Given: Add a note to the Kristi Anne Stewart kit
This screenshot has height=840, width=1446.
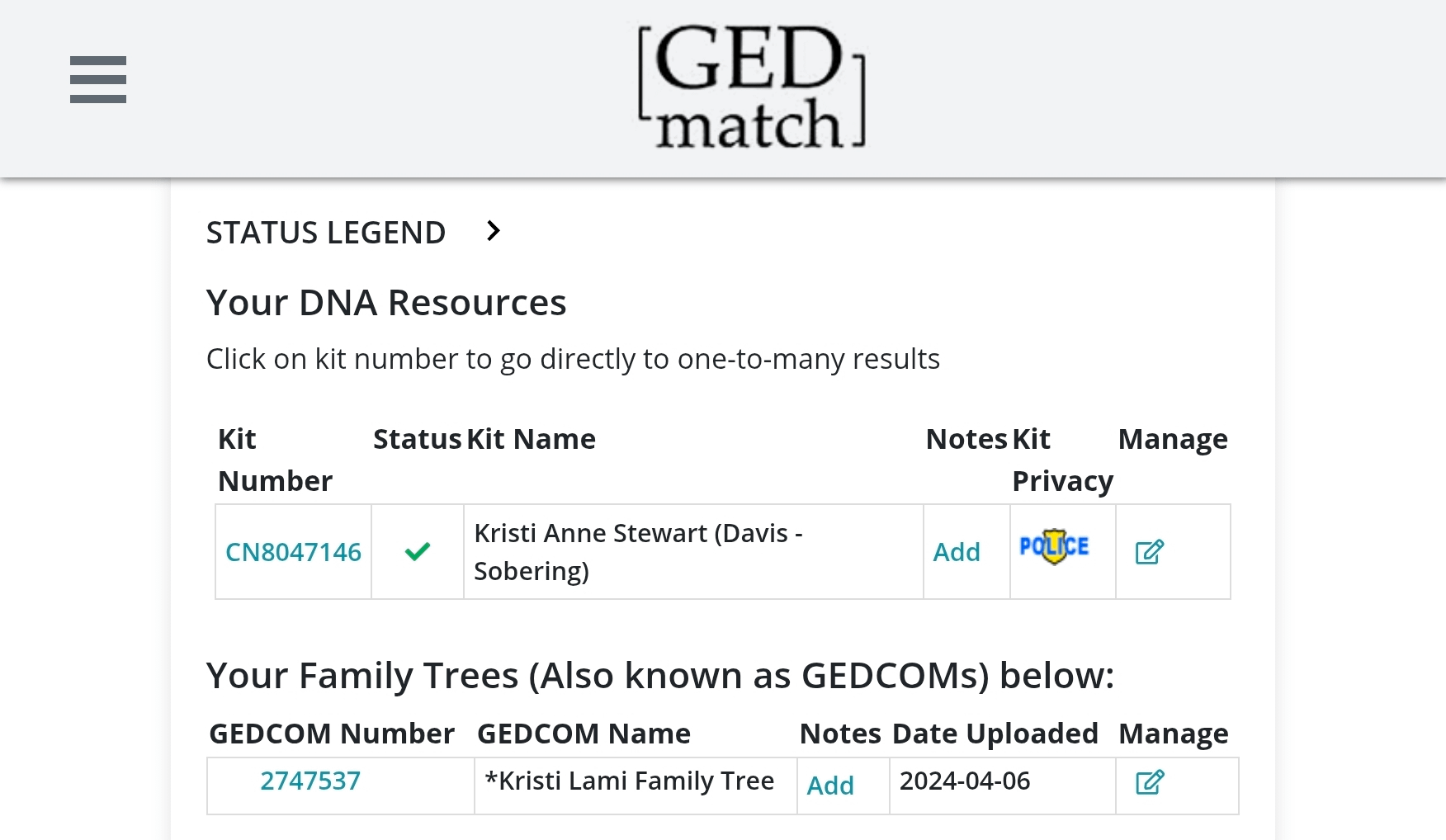Looking at the screenshot, I should coord(957,552).
